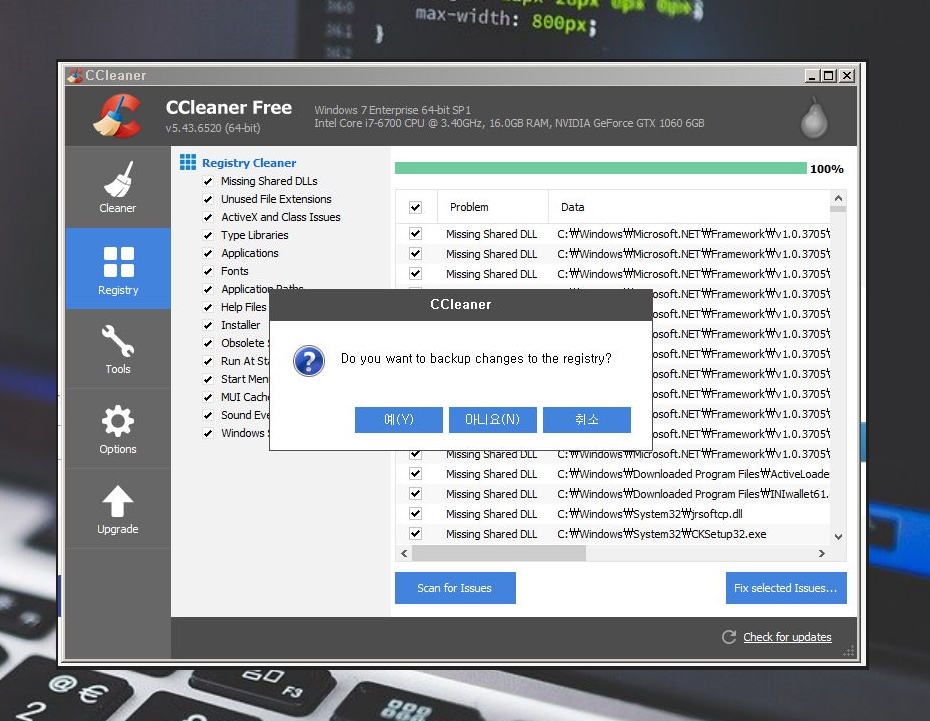The width and height of the screenshot is (930, 721).
Task: Click the 예(Y) Yes button
Action: tap(399, 420)
